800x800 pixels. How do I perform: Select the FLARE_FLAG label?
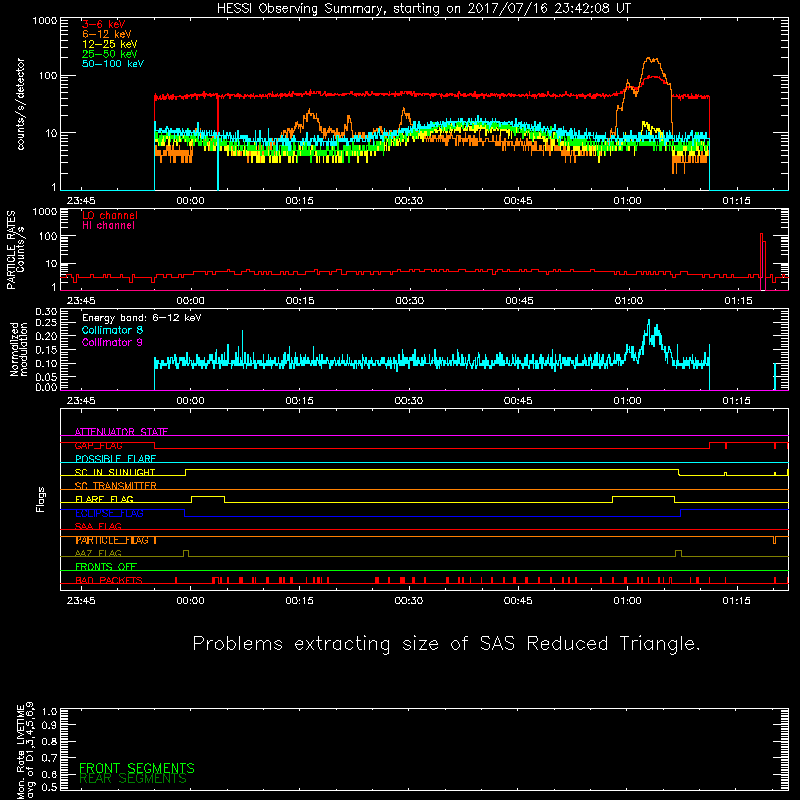coord(104,499)
